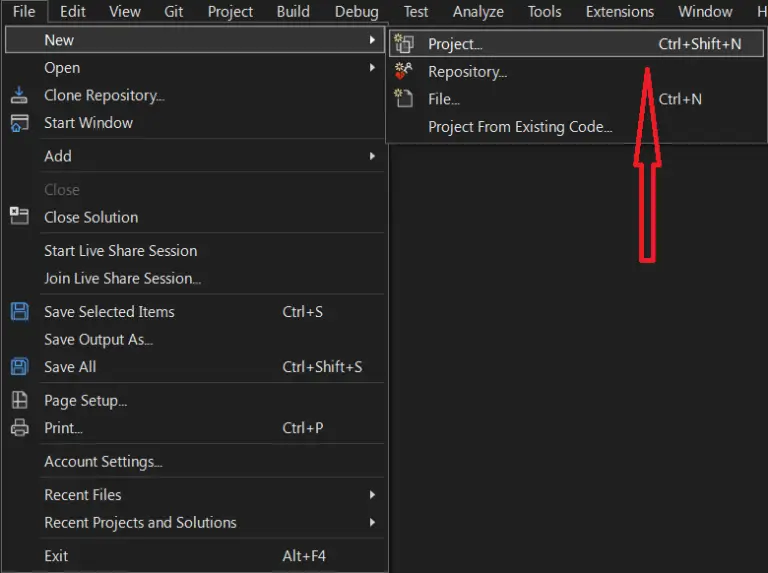The width and height of the screenshot is (768, 573).
Task: Select Recent Files entry
Action: 194,495
